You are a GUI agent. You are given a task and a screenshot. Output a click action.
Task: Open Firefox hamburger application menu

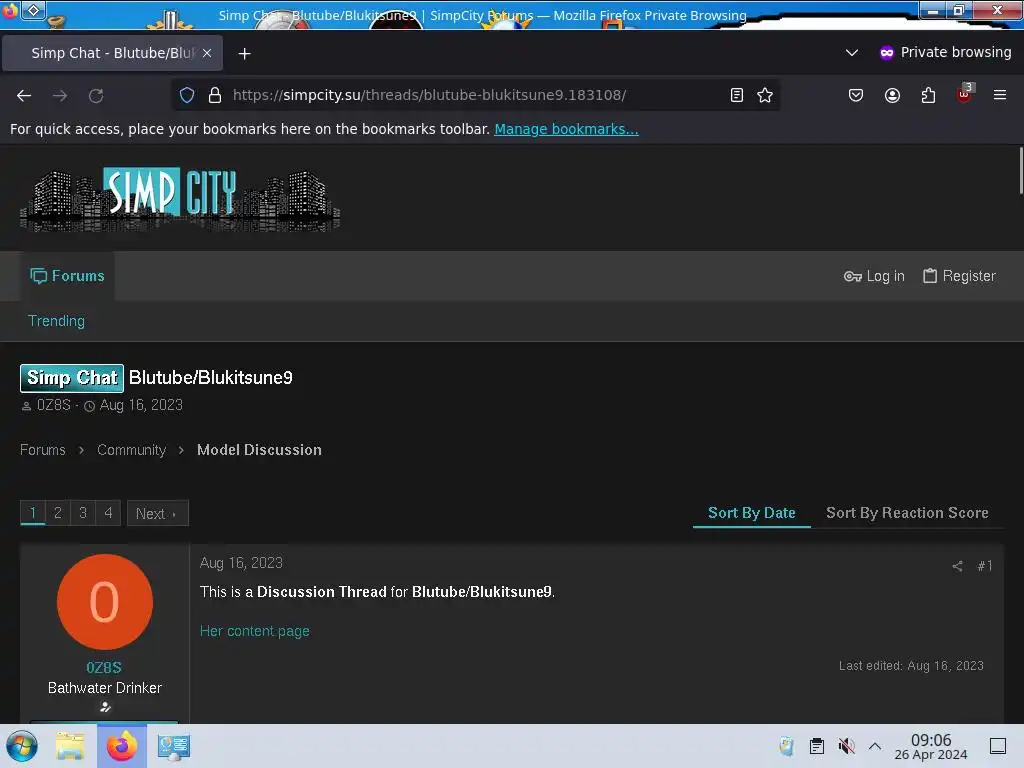[x=1000, y=95]
